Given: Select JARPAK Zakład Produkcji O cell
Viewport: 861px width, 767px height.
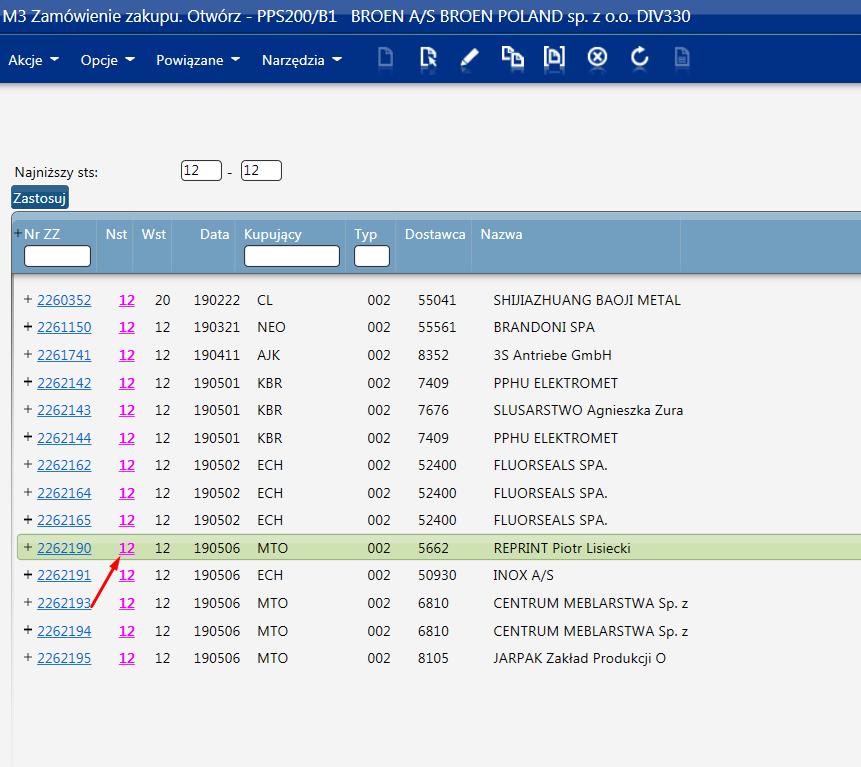Looking at the screenshot, I should click(579, 658).
